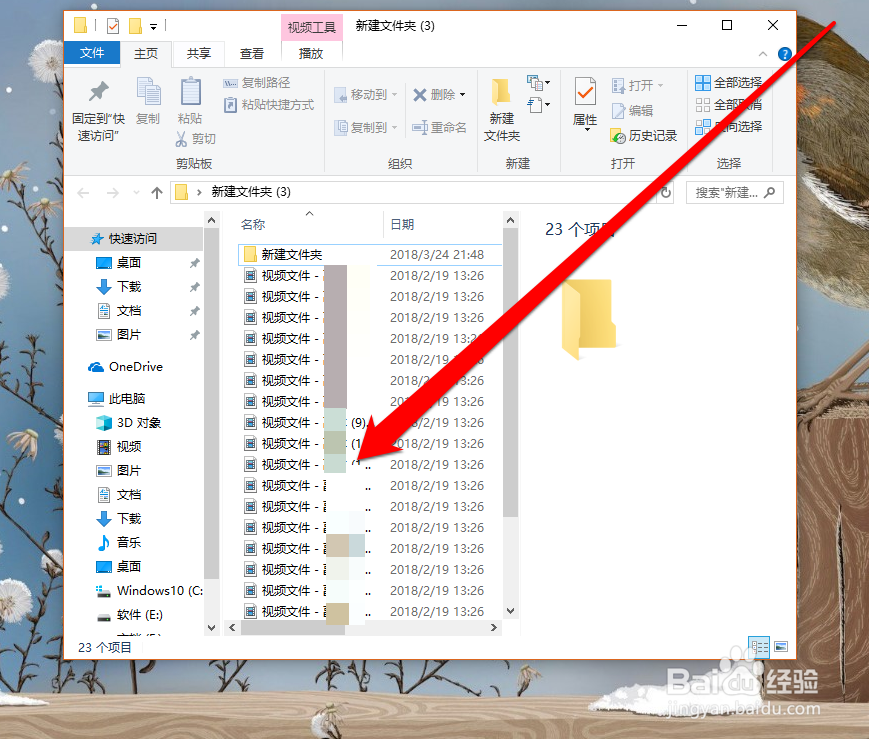Viewport: 869px width, 739px height.
Task: Click the History icon in ribbon
Action: [x=618, y=136]
